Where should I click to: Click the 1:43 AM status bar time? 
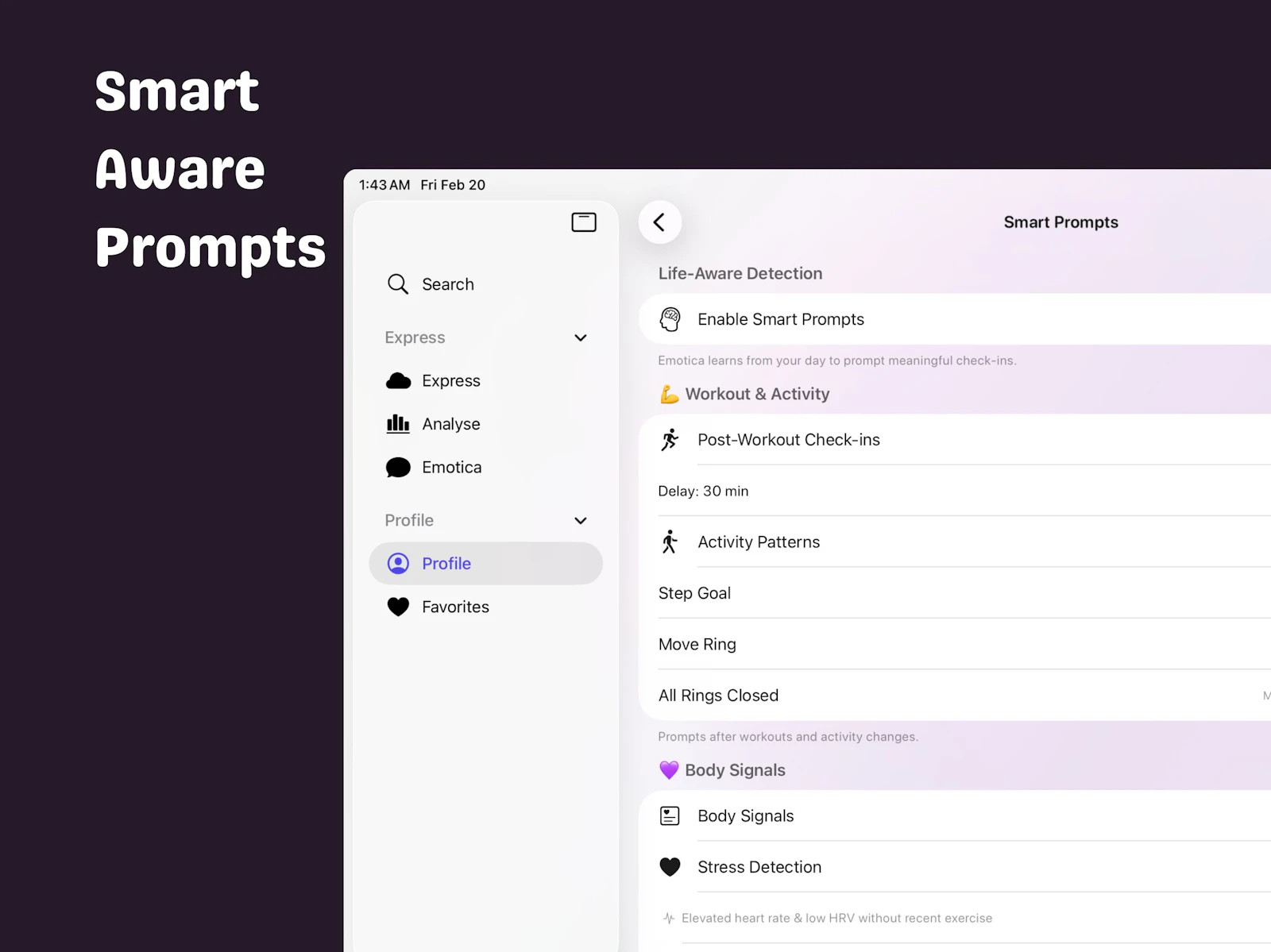point(384,185)
